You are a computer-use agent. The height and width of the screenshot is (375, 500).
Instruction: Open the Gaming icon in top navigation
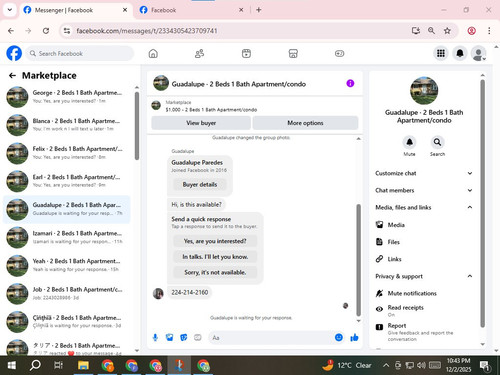[339, 53]
